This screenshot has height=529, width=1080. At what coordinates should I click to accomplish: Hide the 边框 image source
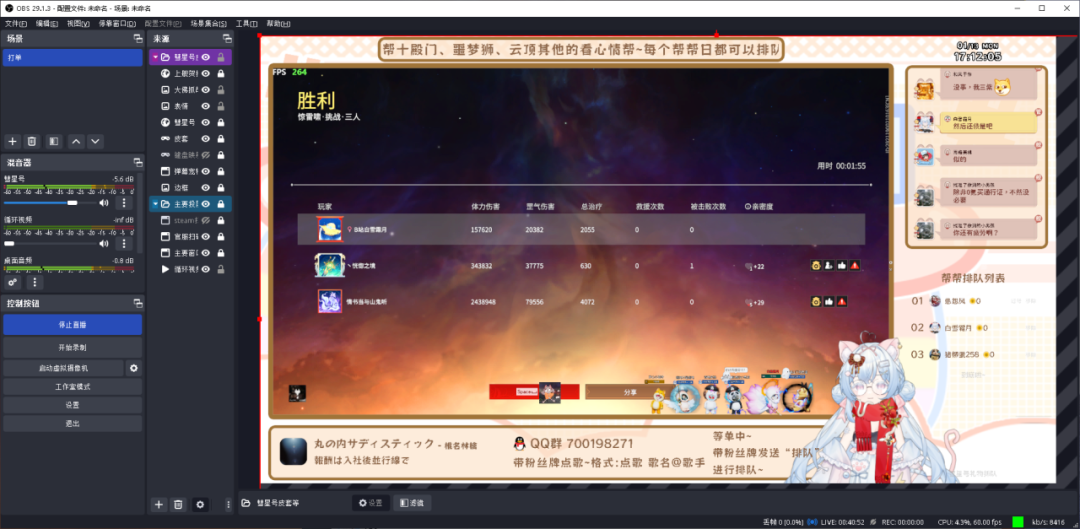tap(205, 187)
